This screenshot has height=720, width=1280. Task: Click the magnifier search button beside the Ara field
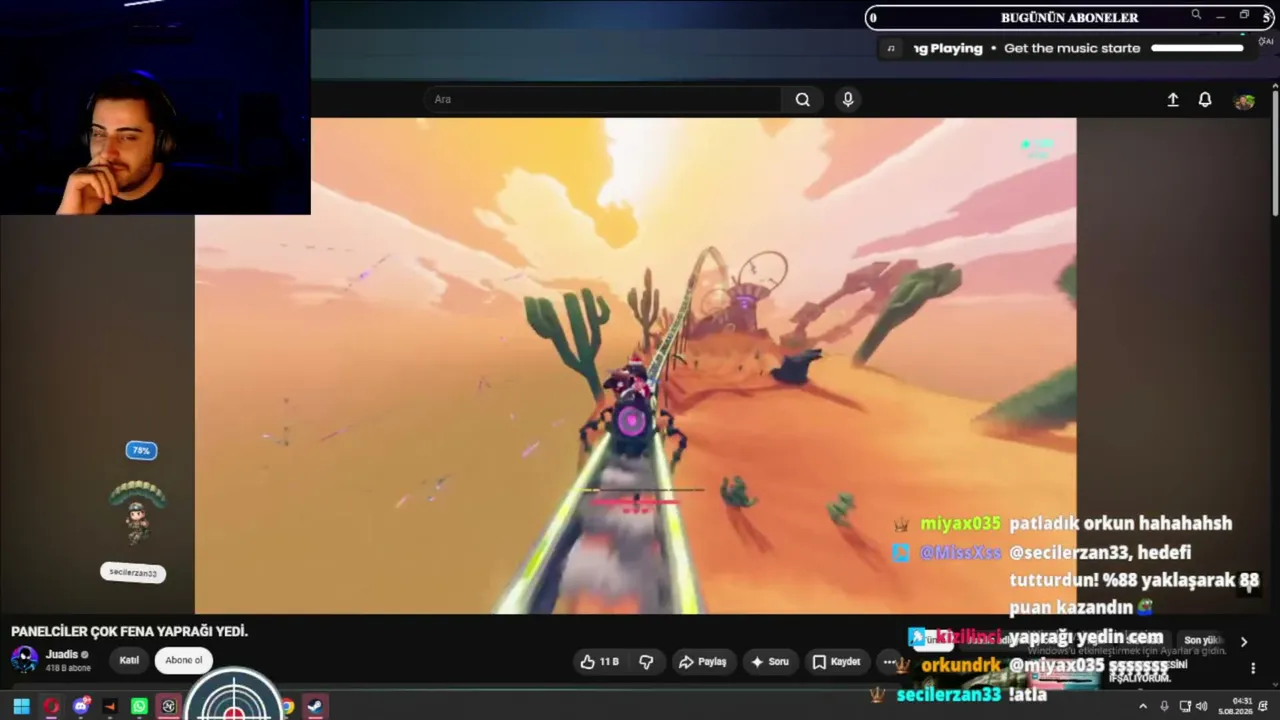pos(802,99)
